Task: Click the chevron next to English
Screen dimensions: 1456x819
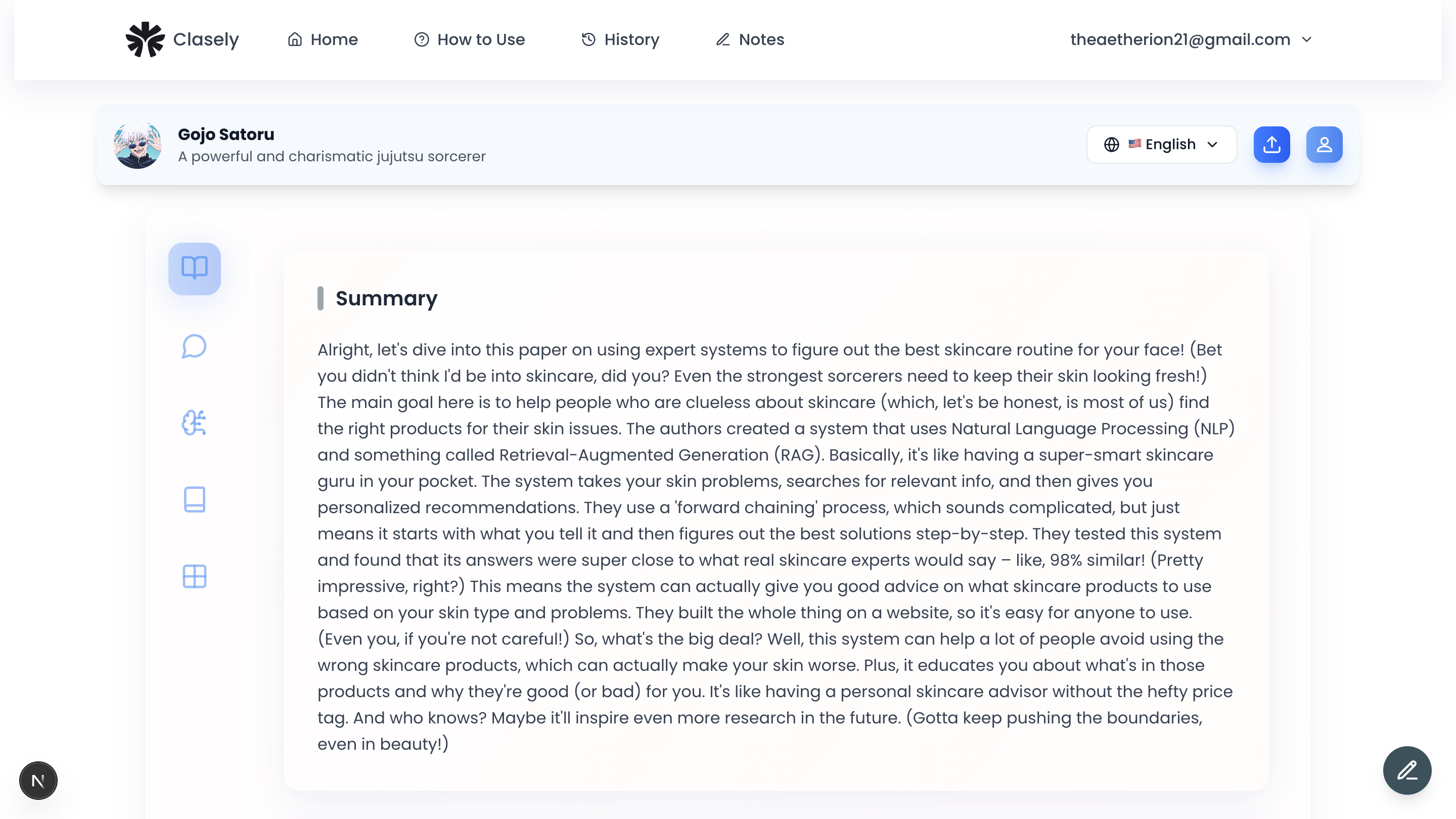Action: (1212, 145)
